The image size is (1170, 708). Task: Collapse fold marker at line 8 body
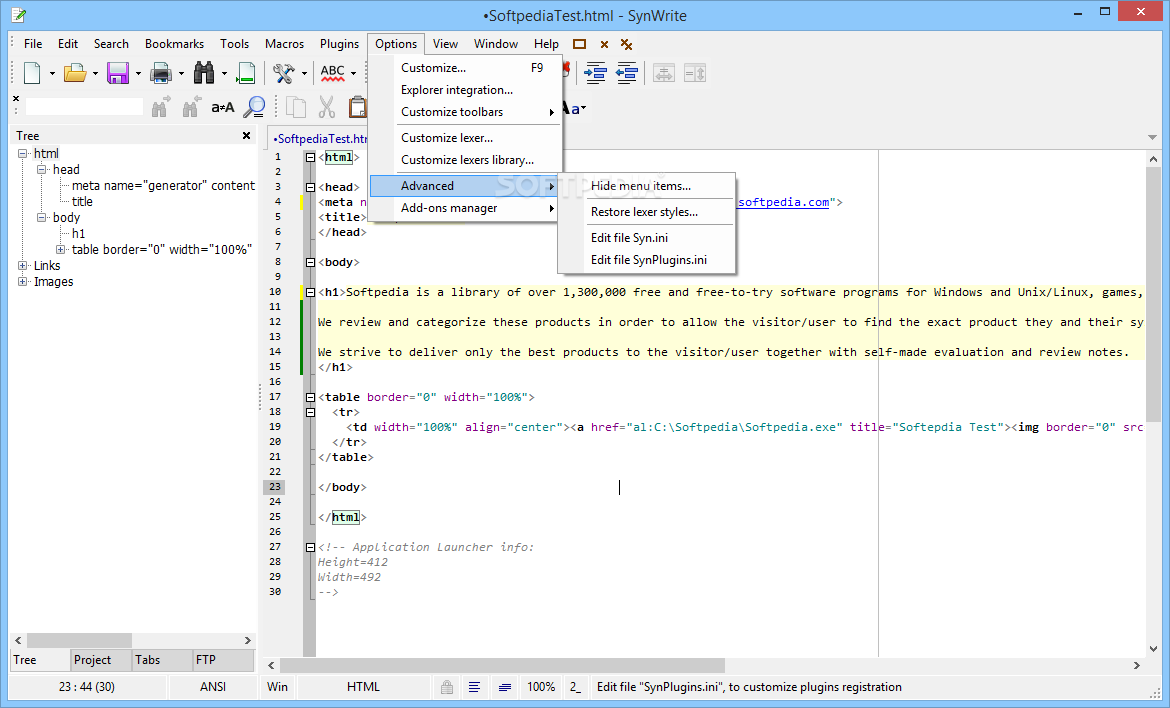pyautogui.click(x=310, y=263)
